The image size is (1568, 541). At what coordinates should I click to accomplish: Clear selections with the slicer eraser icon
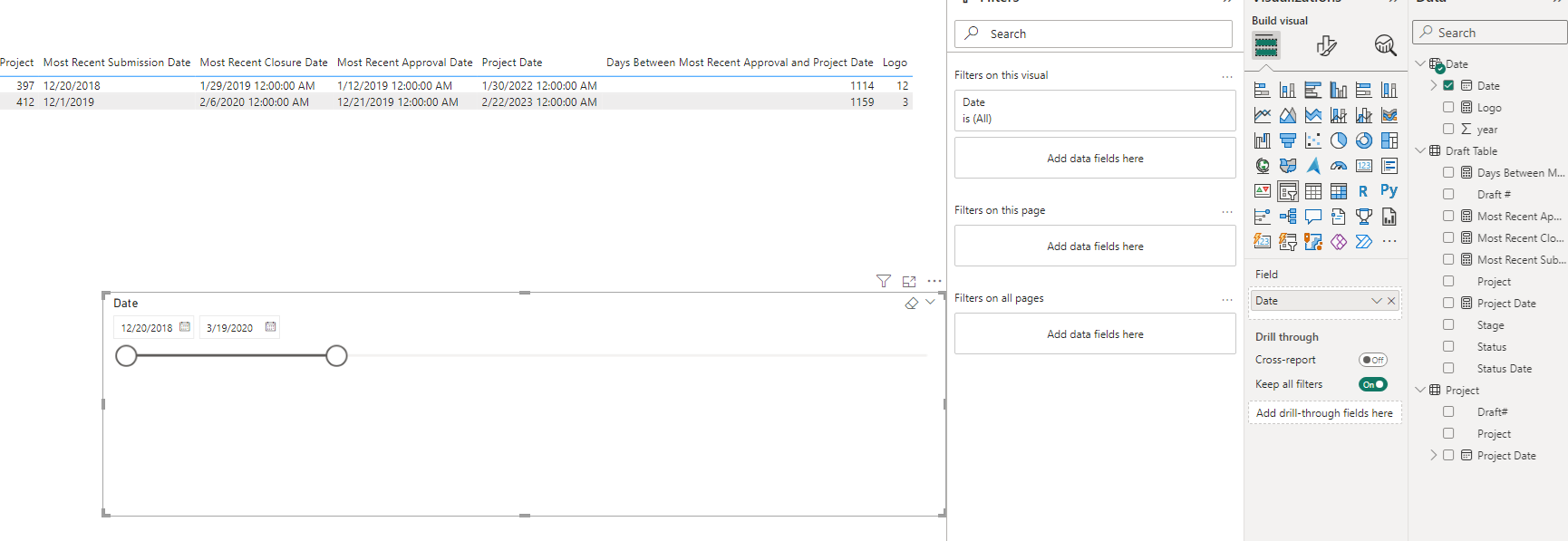[x=912, y=304]
